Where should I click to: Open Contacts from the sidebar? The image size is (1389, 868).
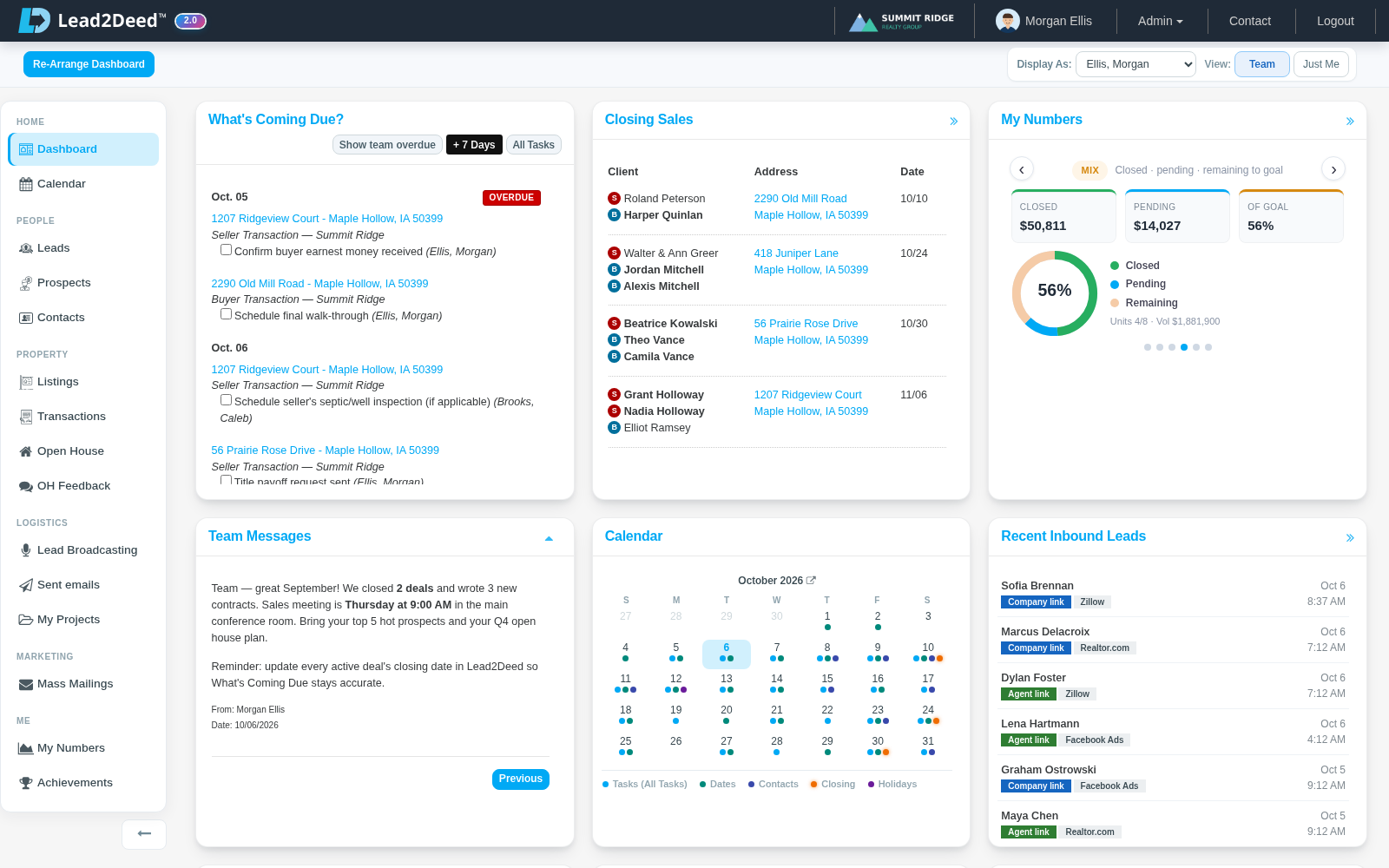(x=83, y=318)
